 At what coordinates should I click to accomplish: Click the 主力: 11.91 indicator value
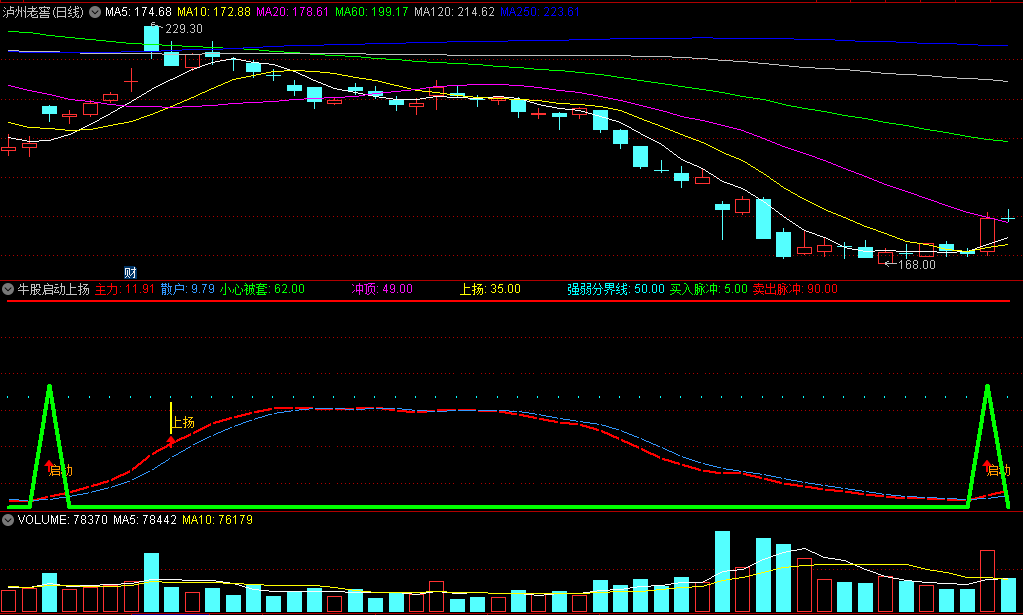125,289
